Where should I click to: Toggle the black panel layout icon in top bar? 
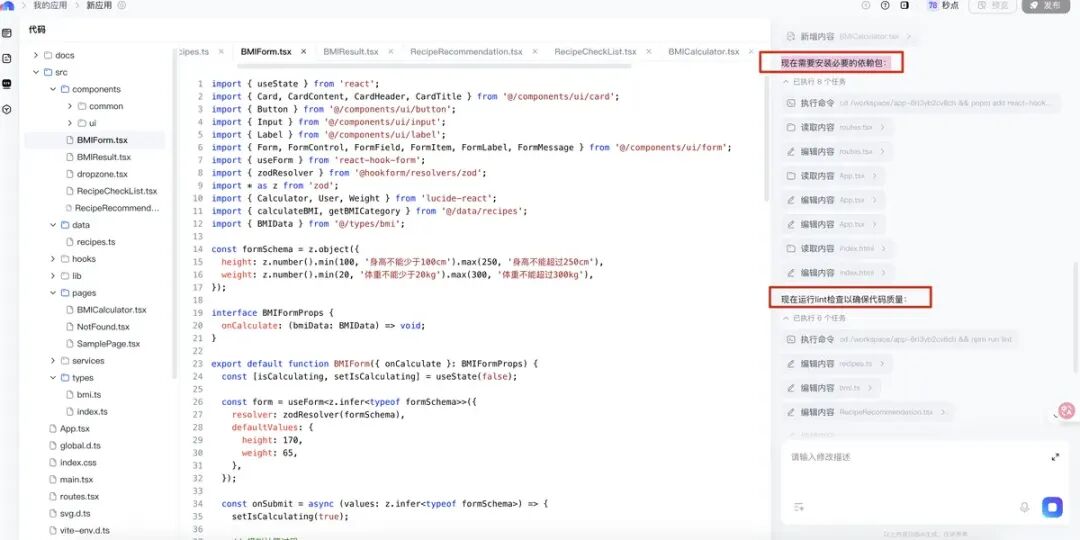pos(904,5)
